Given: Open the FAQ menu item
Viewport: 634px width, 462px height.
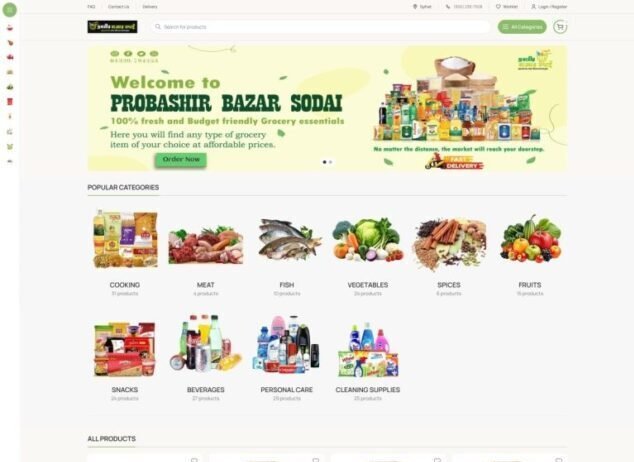Looking at the screenshot, I should point(91,6).
